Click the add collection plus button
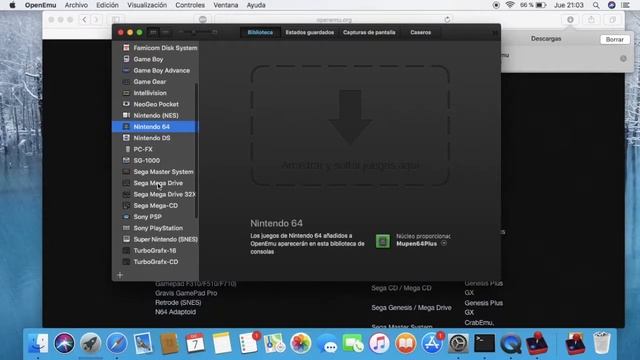640x360 pixels. [120, 275]
